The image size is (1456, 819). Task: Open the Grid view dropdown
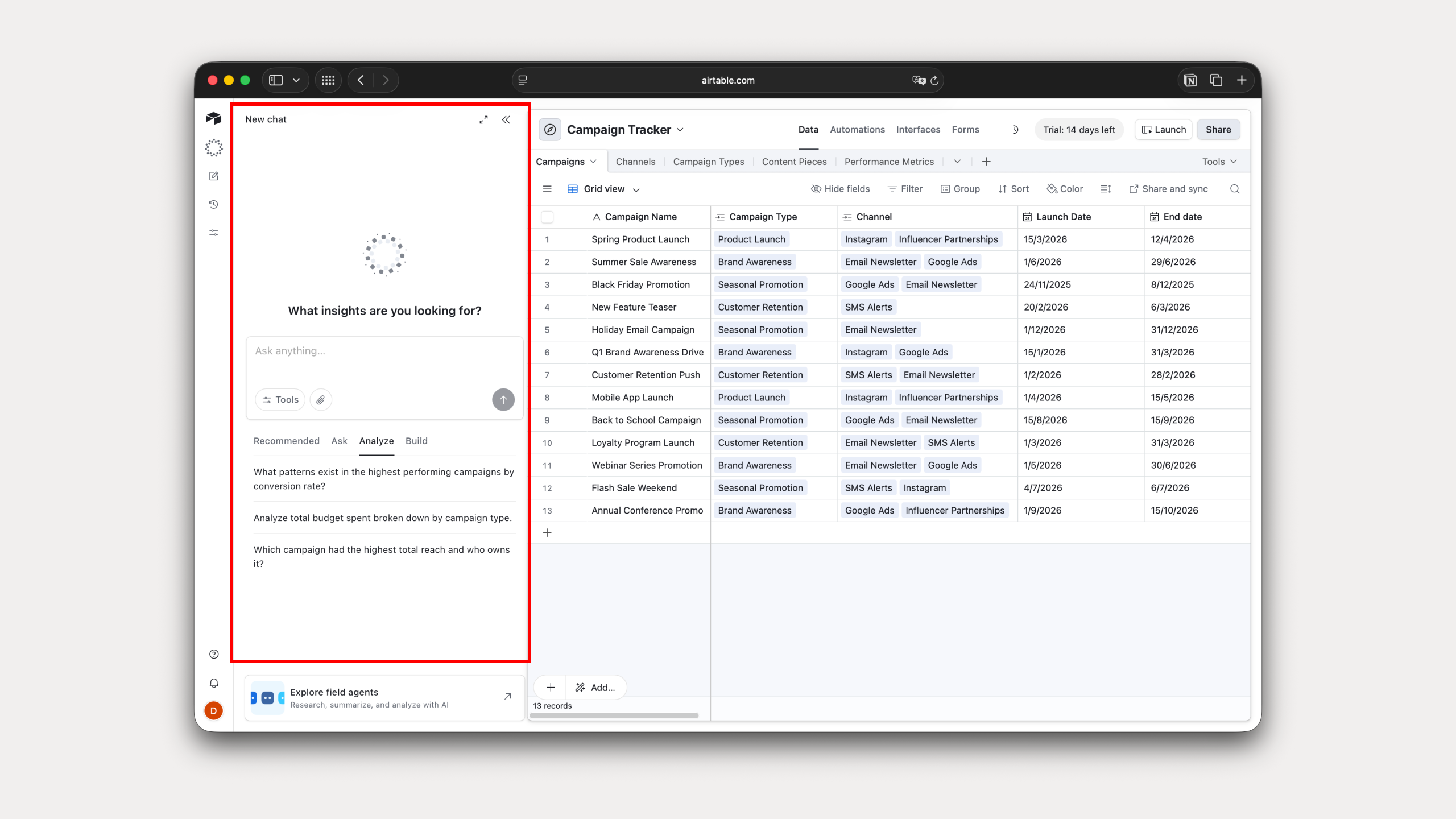click(x=604, y=189)
